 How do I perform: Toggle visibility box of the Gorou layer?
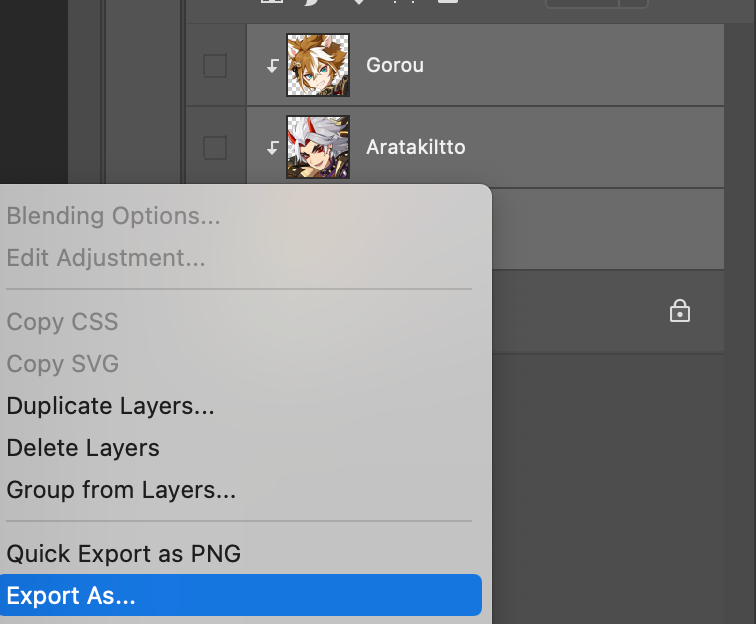[215, 66]
